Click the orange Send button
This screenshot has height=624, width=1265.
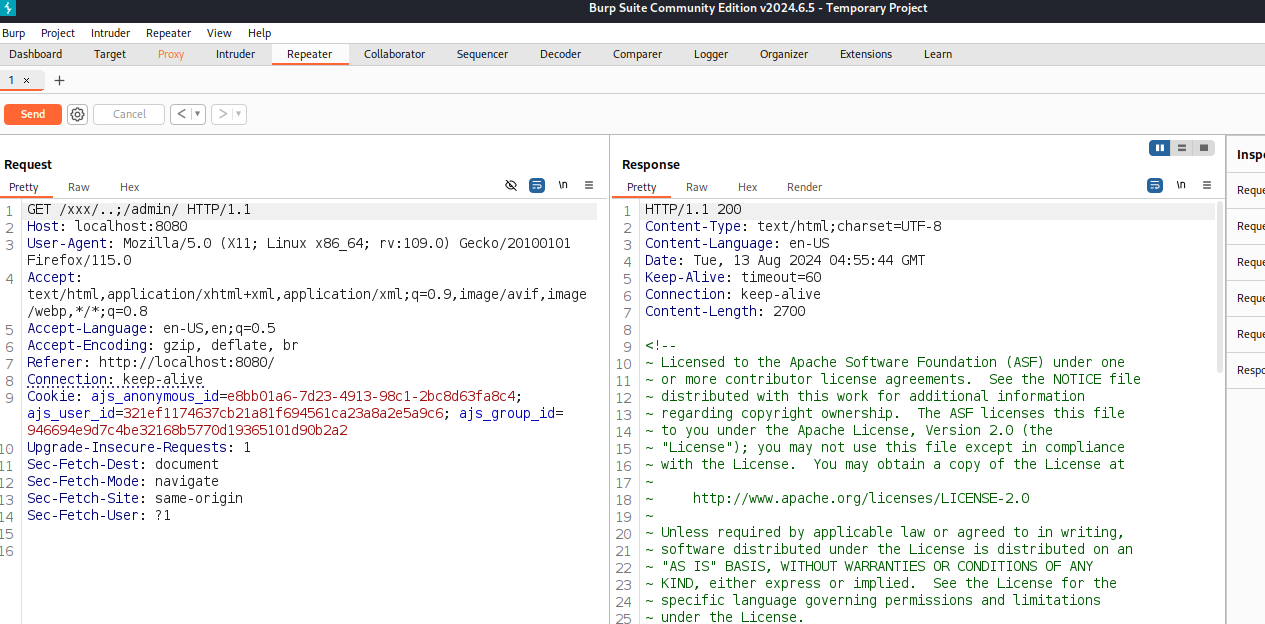pos(33,114)
